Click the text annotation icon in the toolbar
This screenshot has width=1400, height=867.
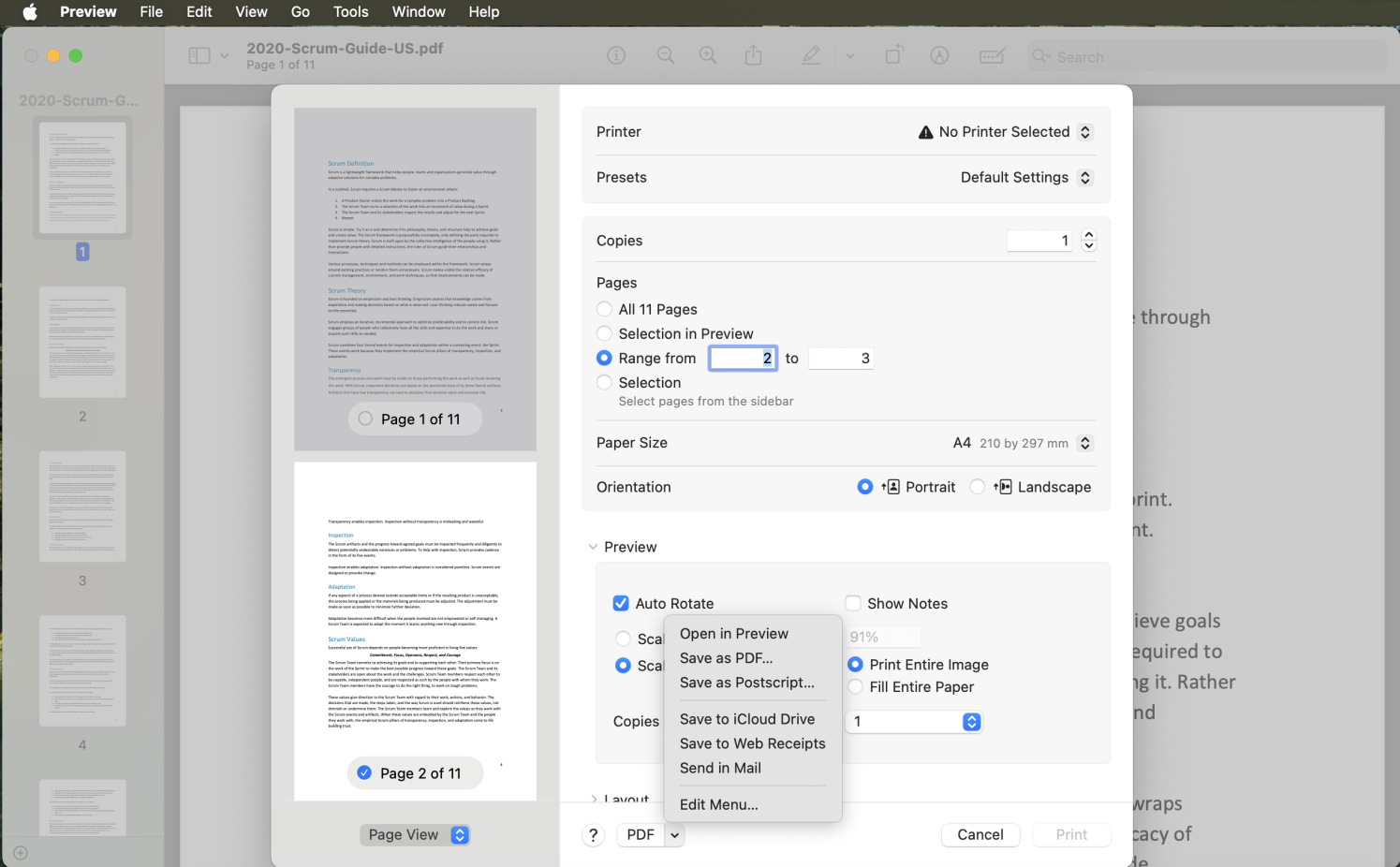[x=992, y=55]
